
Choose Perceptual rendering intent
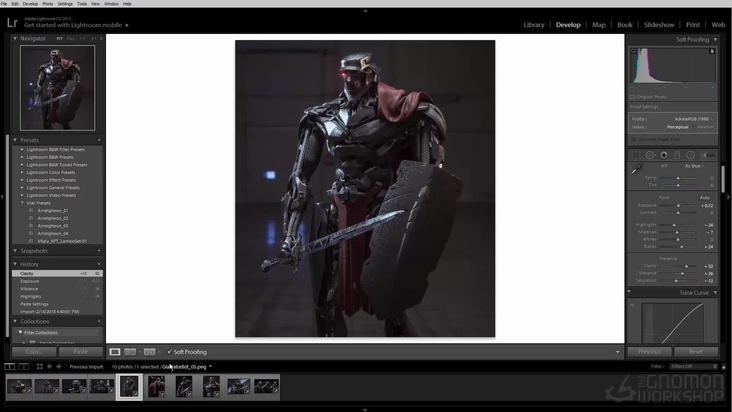coord(677,127)
